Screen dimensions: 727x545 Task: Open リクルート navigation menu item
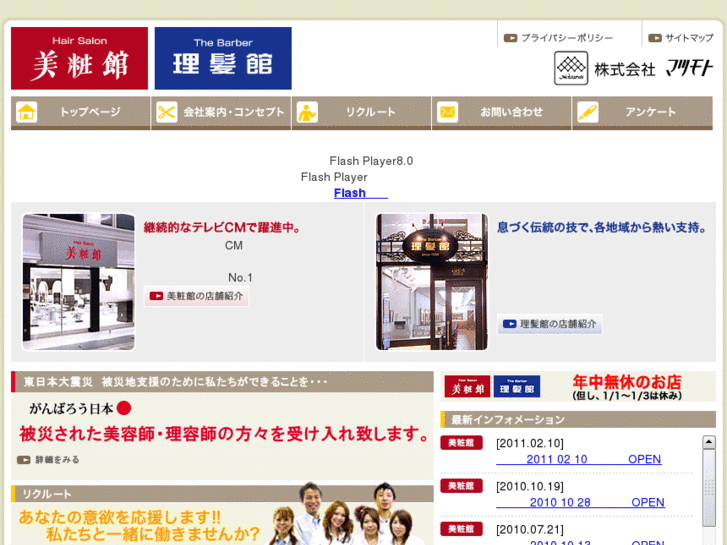(362, 113)
